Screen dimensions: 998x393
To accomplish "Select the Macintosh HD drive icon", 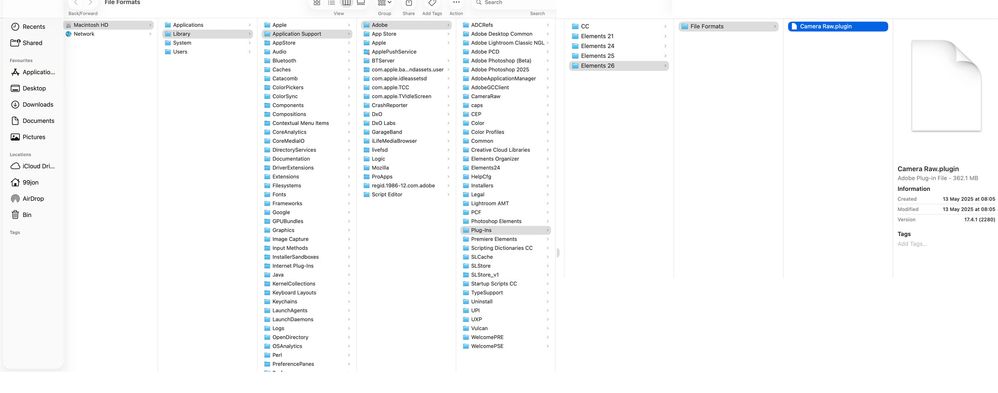I will point(69,25).
